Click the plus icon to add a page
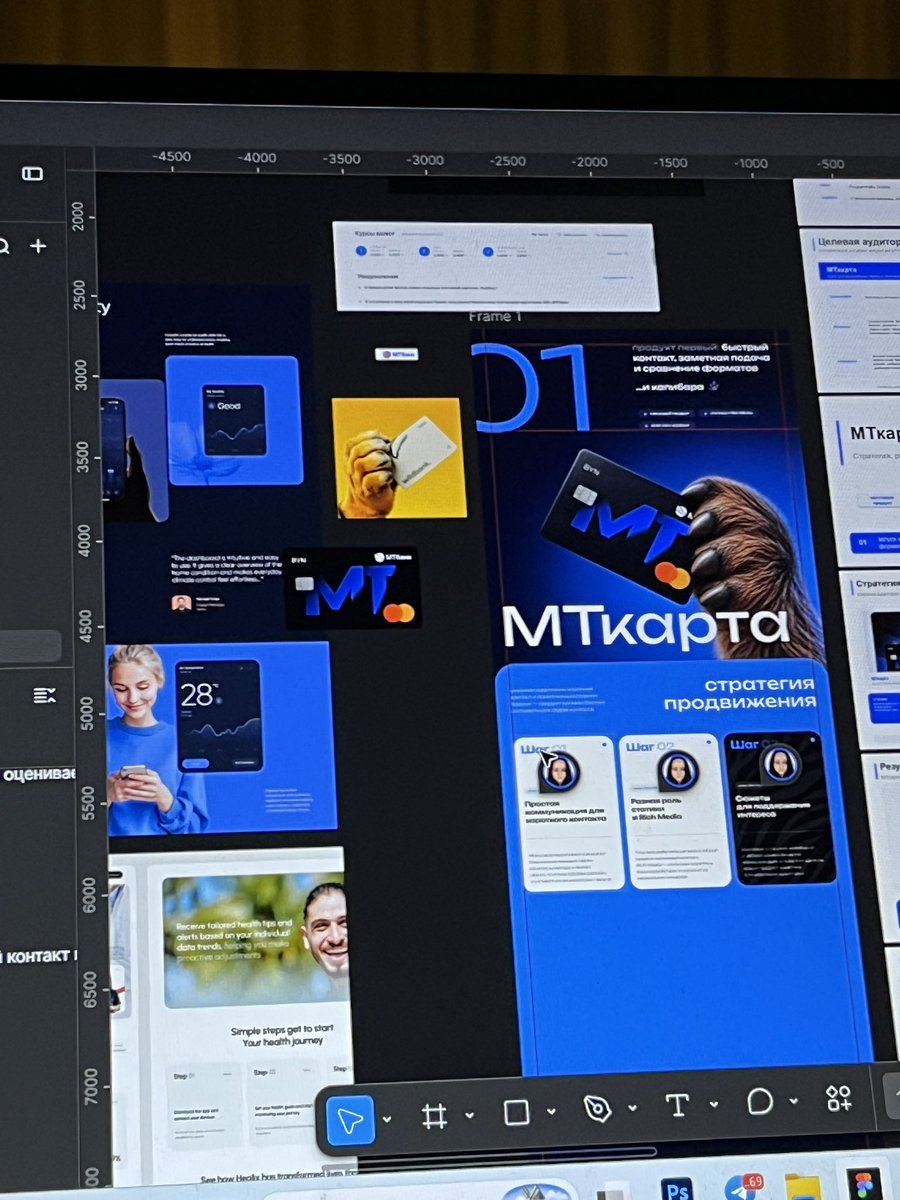 pos(38,246)
